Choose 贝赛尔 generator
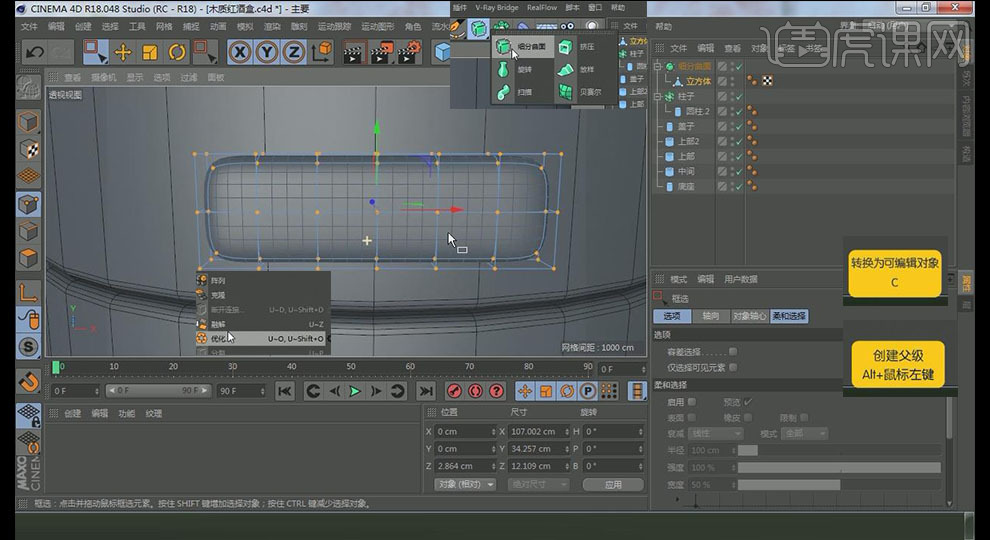The image size is (990, 540). point(579,92)
